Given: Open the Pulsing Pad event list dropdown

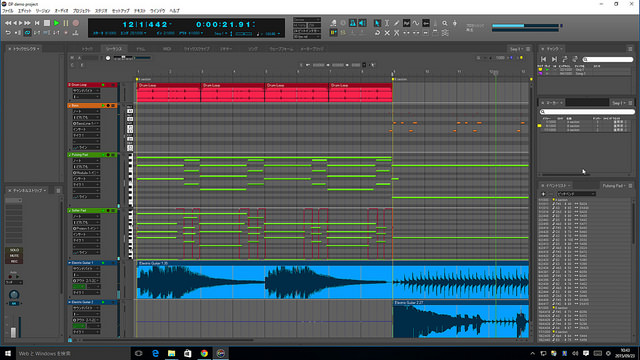Looking at the screenshot, I should 614,186.
